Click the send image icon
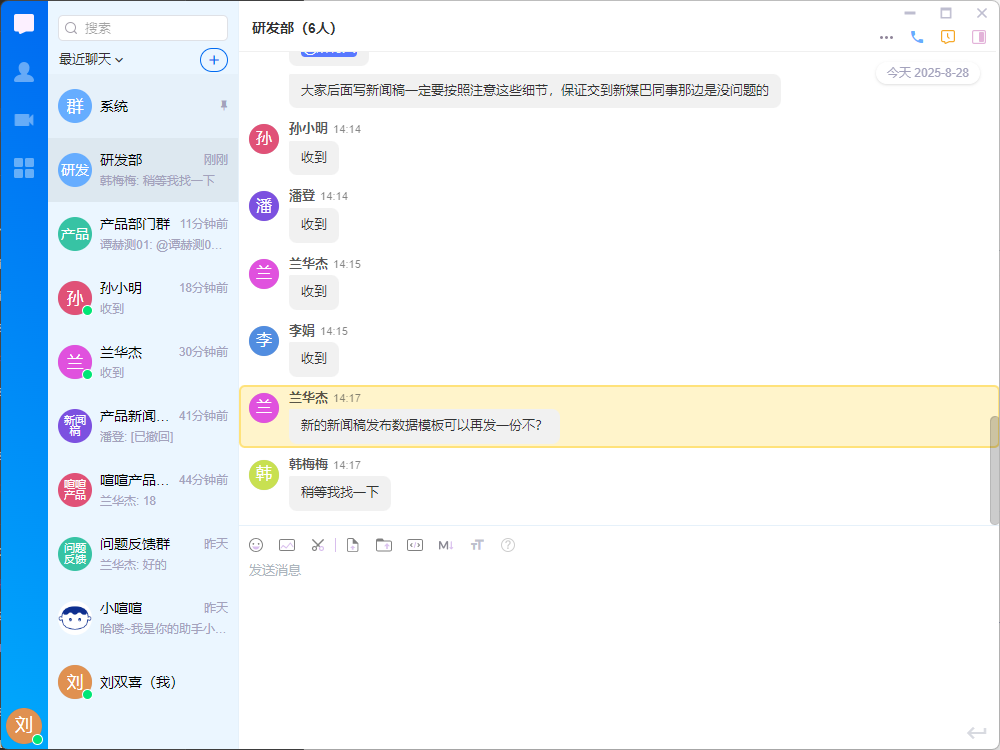This screenshot has height=750, width=1000. tap(287, 545)
